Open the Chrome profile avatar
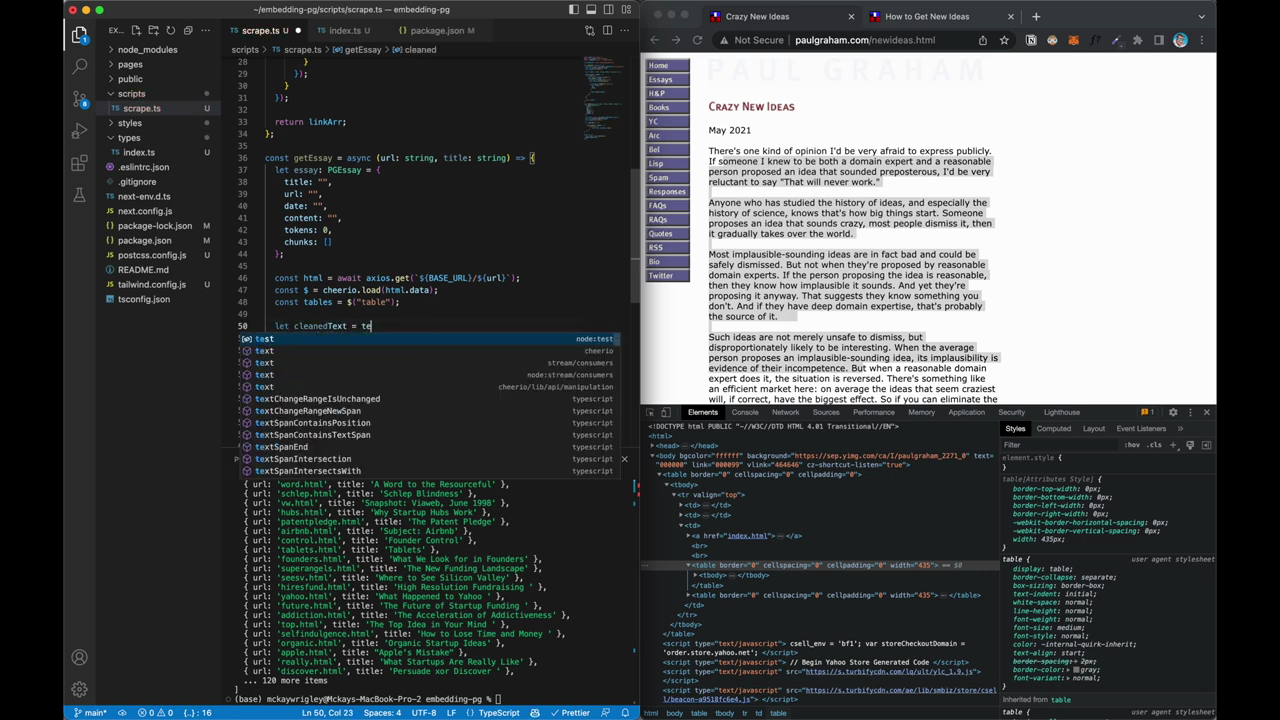The image size is (1280, 720). [1180, 40]
